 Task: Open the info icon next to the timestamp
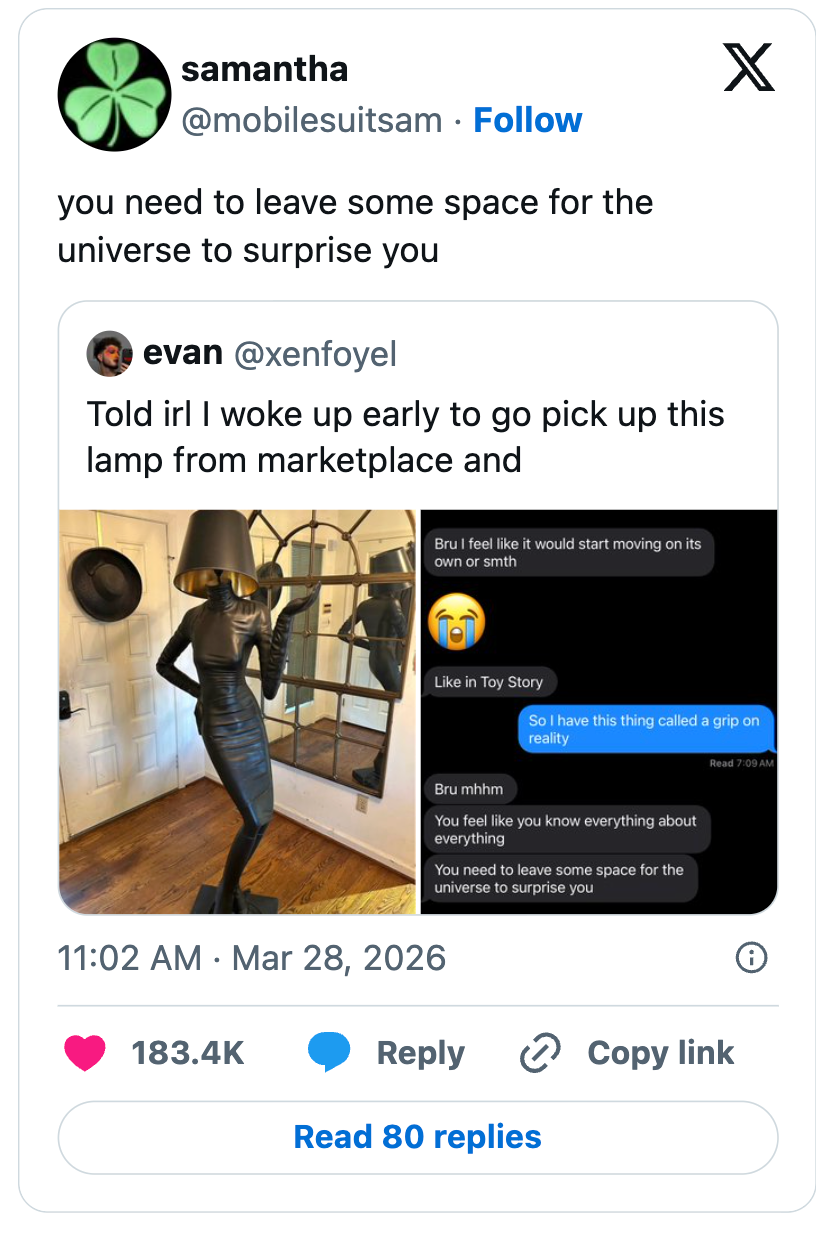[x=751, y=958]
